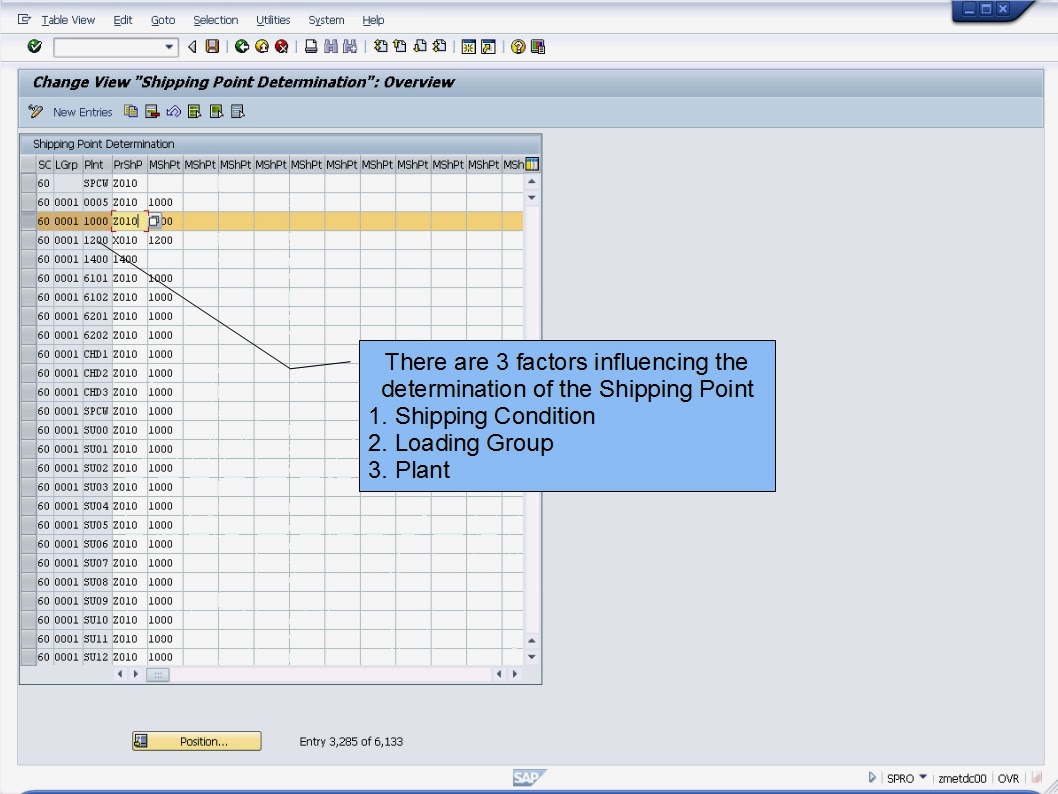Open the System menu
Screen dimensions: 1058x794
click(x=326, y=20)
